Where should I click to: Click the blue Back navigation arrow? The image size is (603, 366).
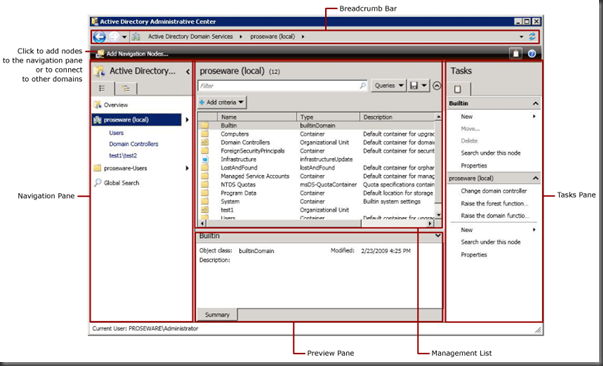99,37
